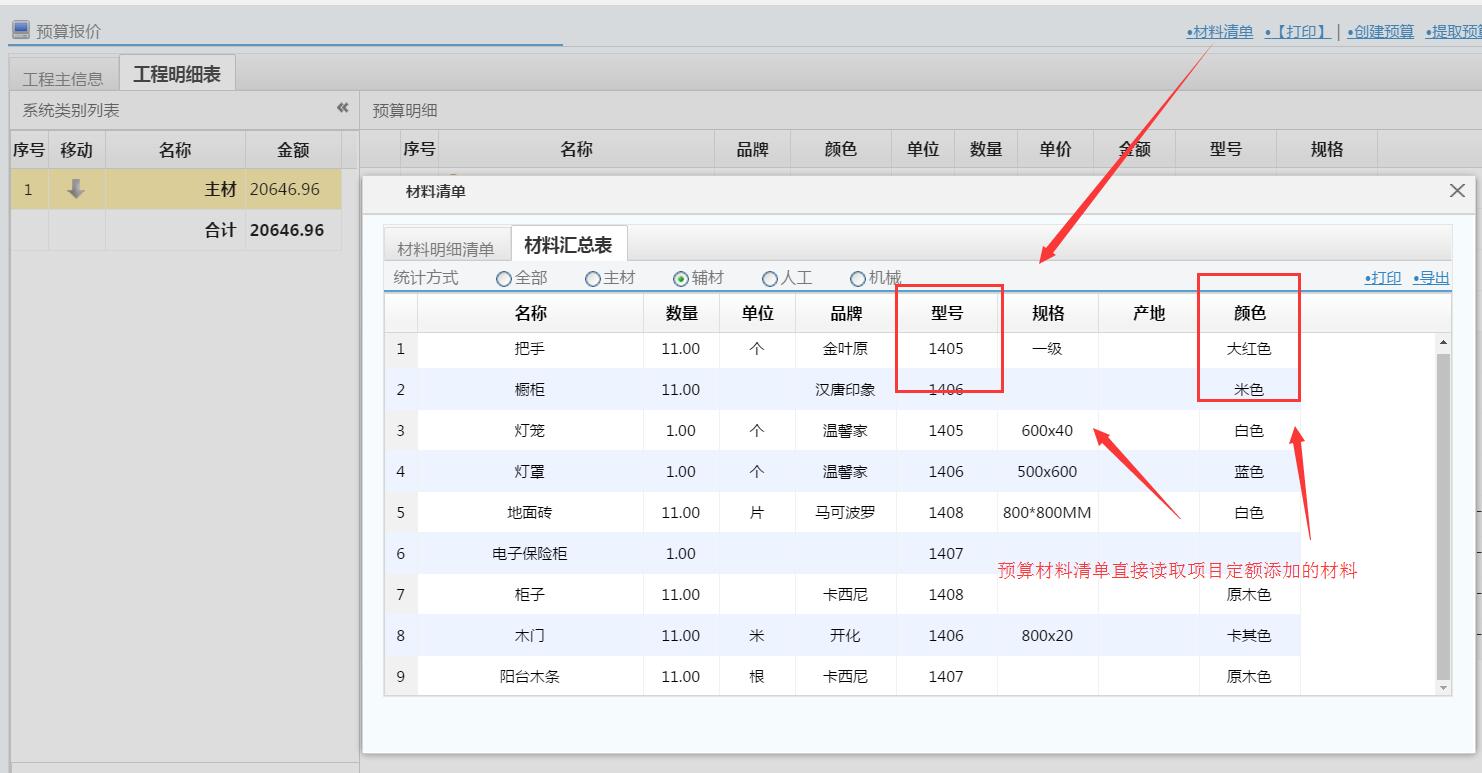Click the 导出 link in material dialog
This screenshot has height=773, width=1482.
1431,278
